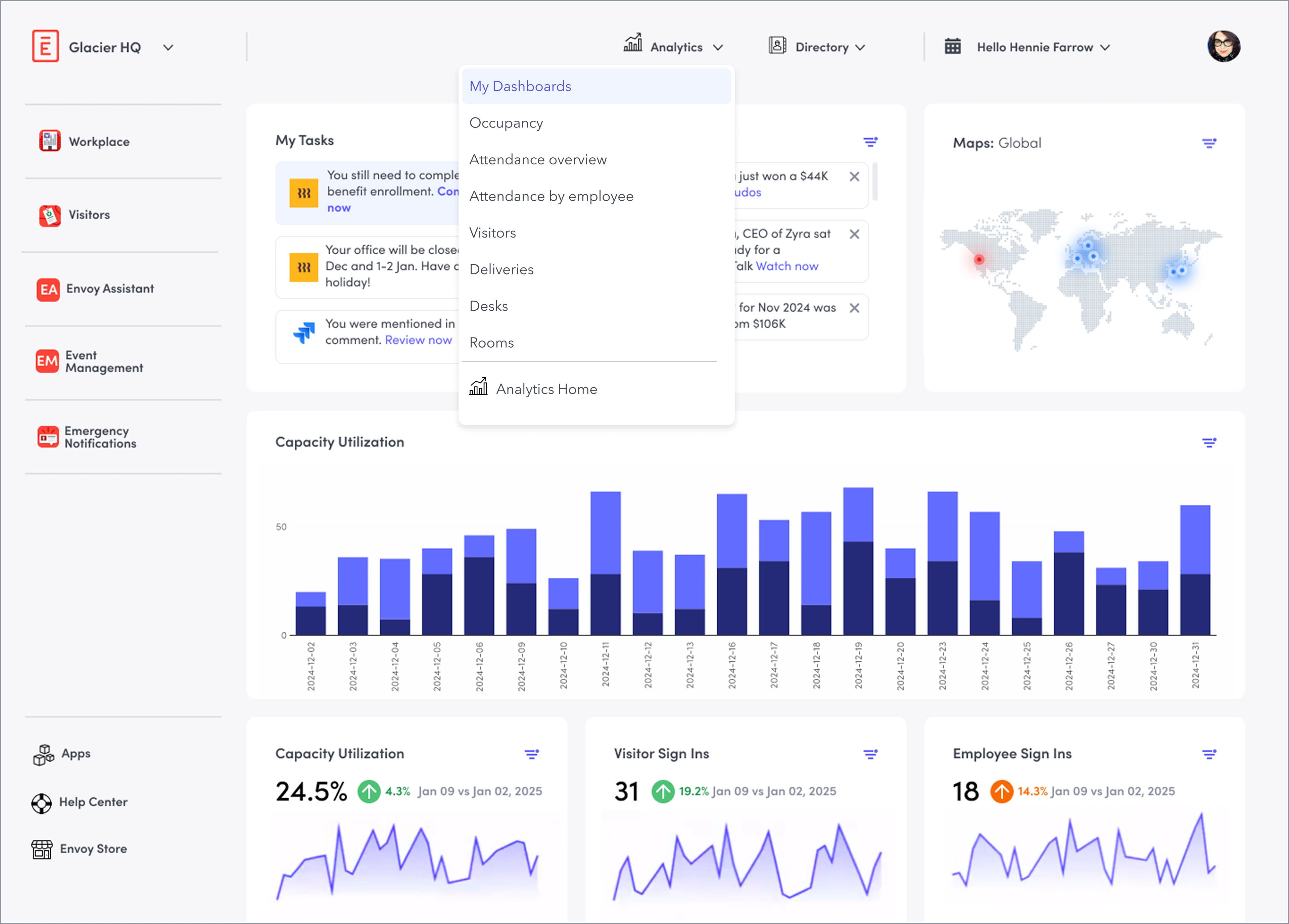Click the Envoy logo icon
The image size is (1289, 924).
tap(45, 46)
